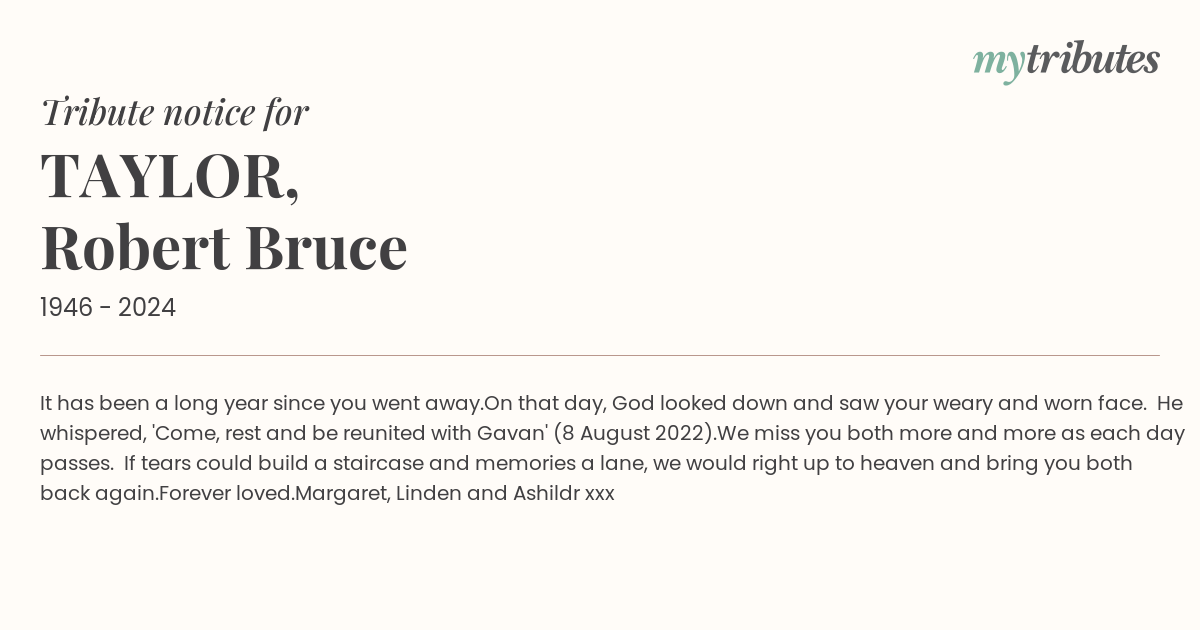This screenshot has height=630, width=1200.
Task: Select the "Tribute notice for" italic heading
Action: point(175,112)
